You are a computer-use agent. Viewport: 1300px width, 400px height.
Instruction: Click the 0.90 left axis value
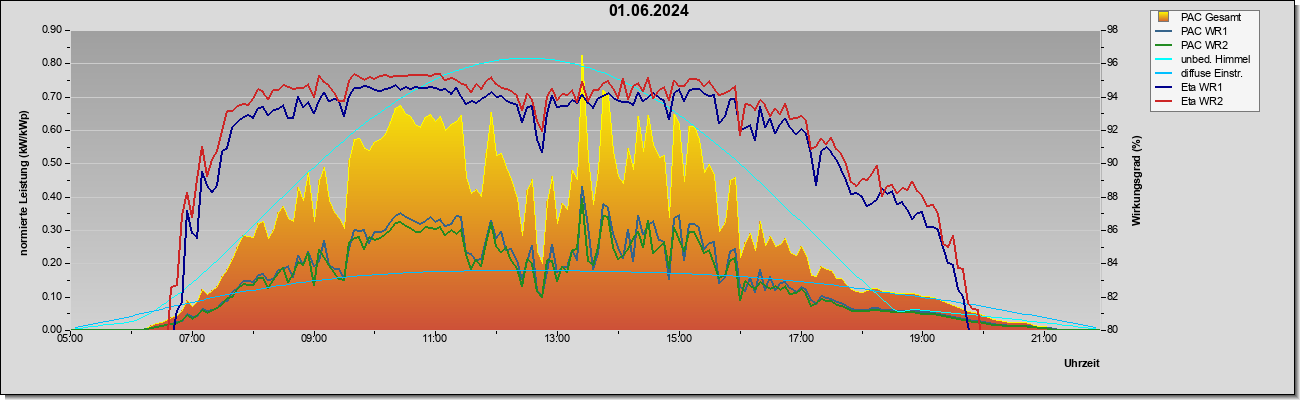coord(53,30)
